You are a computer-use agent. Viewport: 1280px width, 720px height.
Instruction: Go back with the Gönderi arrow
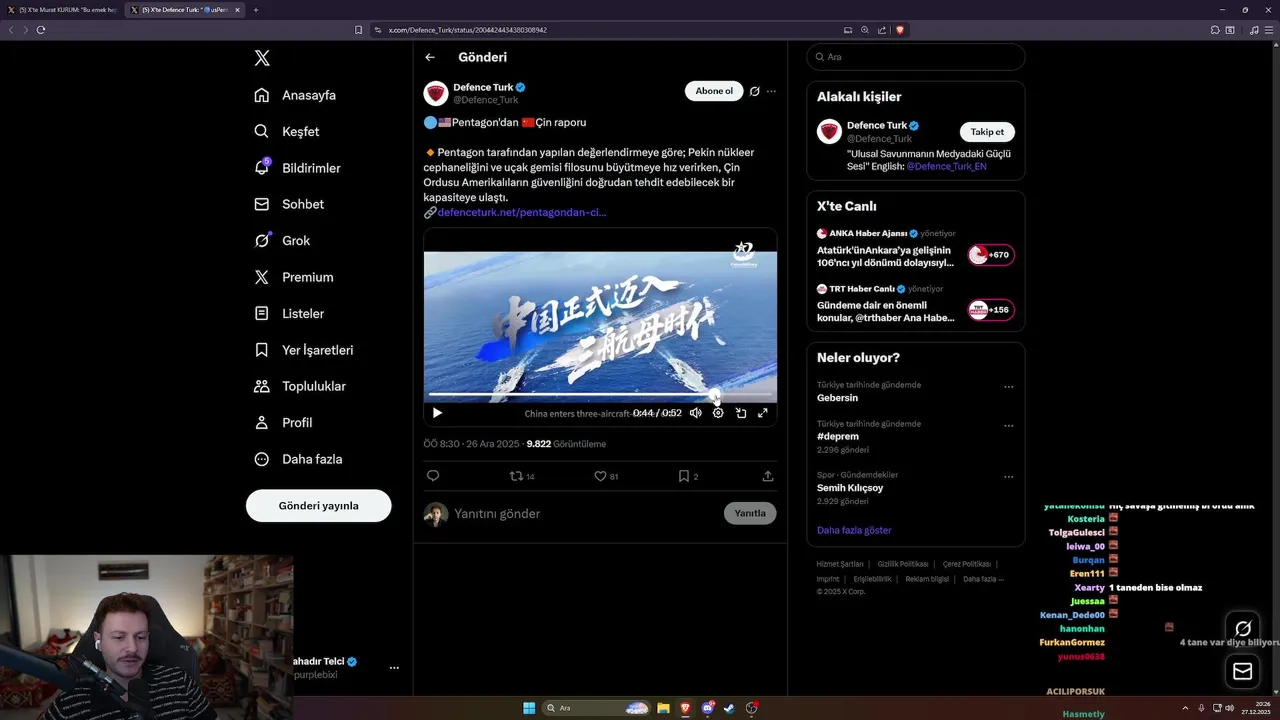[430, 57]
